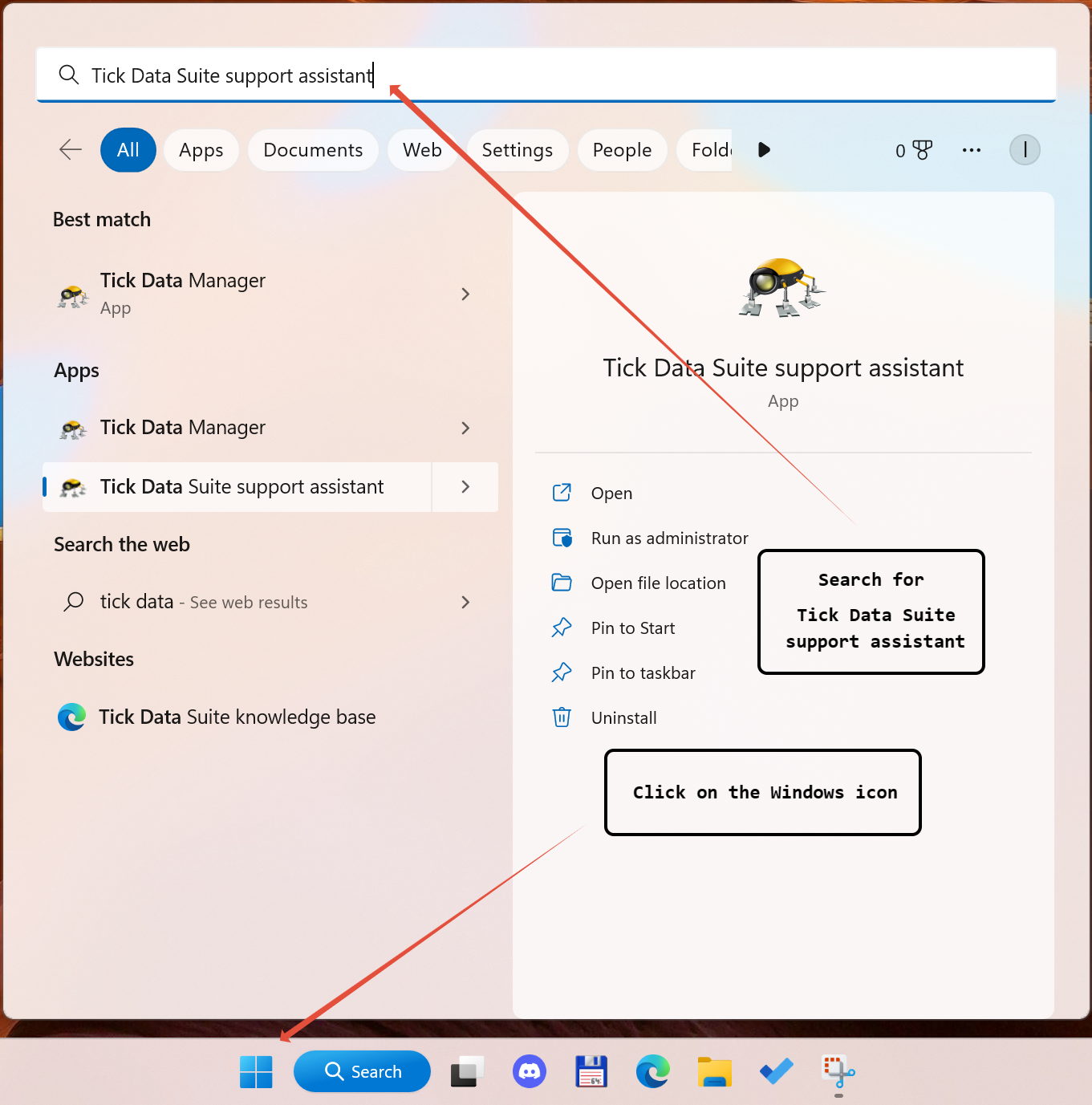Viewport: 1092px width, 1105px height.
Task: Show more filter tabs with play arrow
Action: [764, 150]
